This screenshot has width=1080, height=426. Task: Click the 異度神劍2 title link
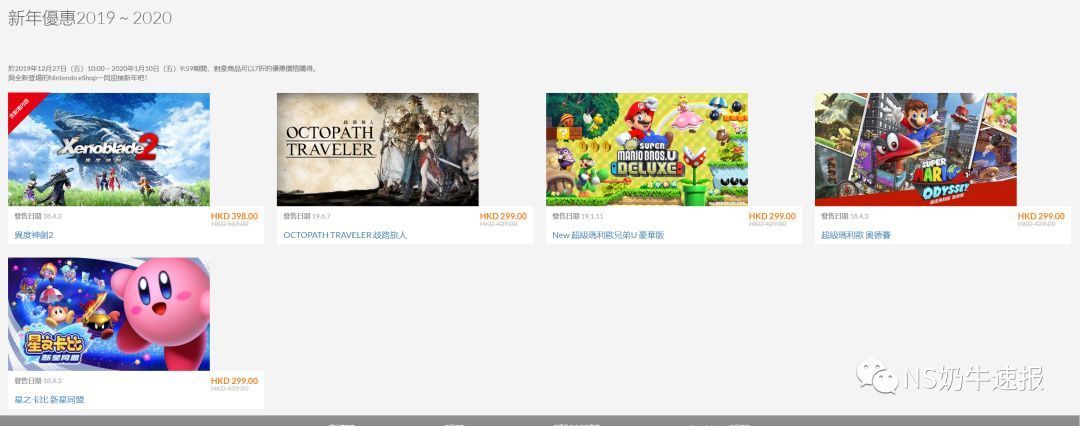pyautogui.click(x=34, y=235)
